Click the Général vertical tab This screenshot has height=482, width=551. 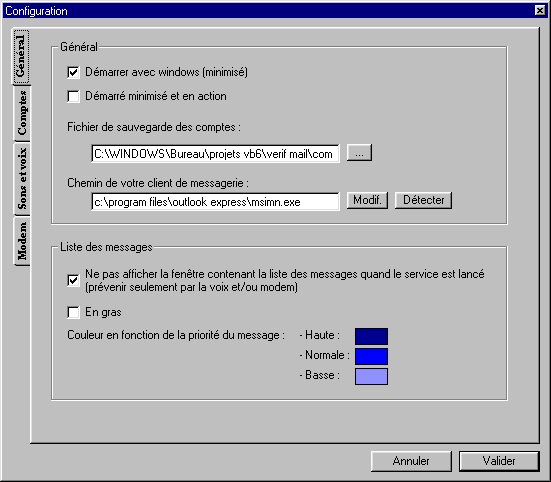point(21,56)
